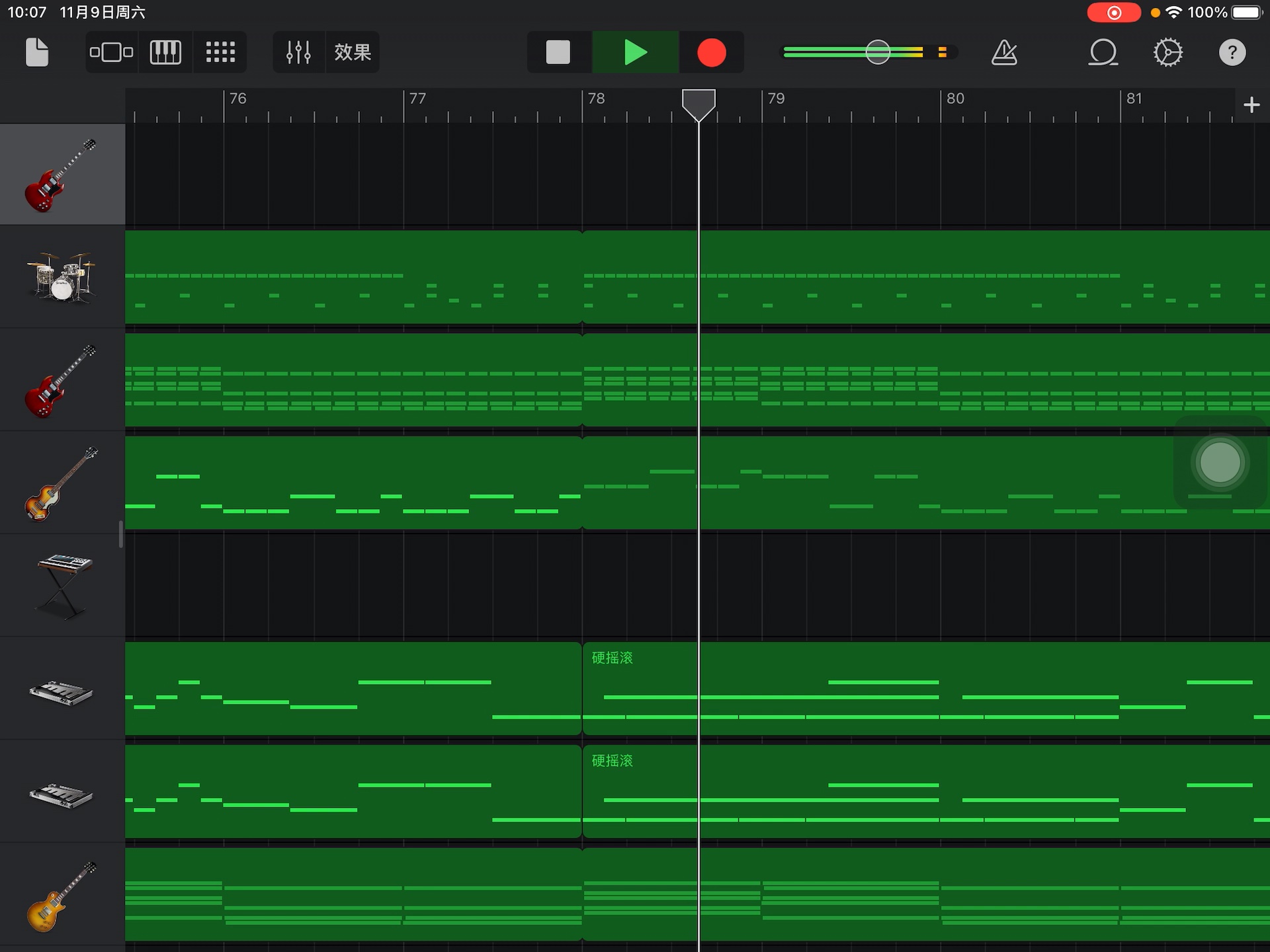1270x952 pixels.
Task: Select the second red electric guitar track
Action: [63, 380]
